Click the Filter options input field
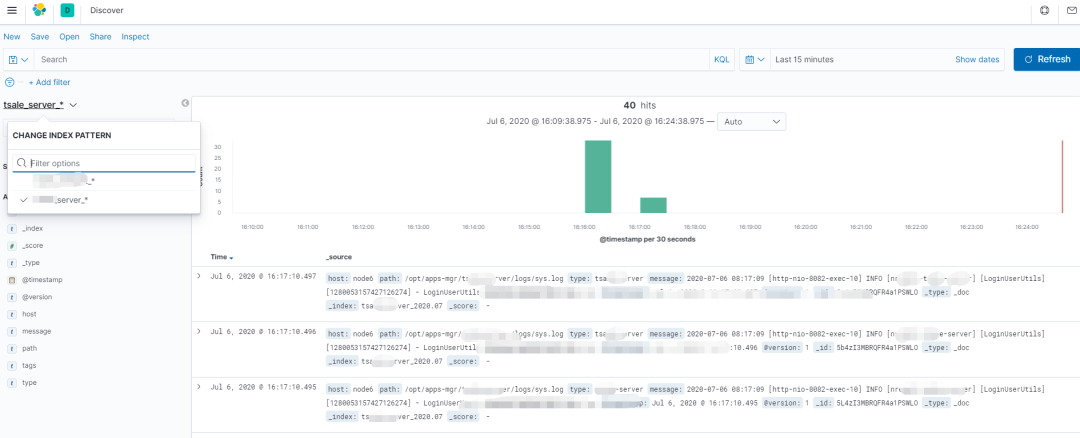 click(104, 163)
